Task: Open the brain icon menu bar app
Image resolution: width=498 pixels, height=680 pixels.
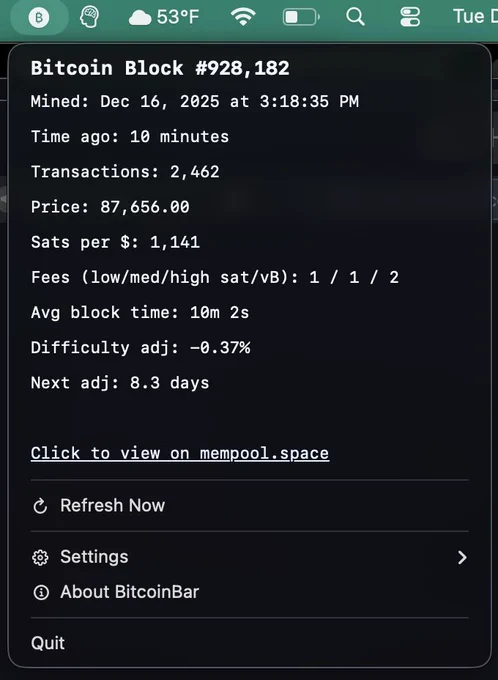Action: click(x=90, y=17)
